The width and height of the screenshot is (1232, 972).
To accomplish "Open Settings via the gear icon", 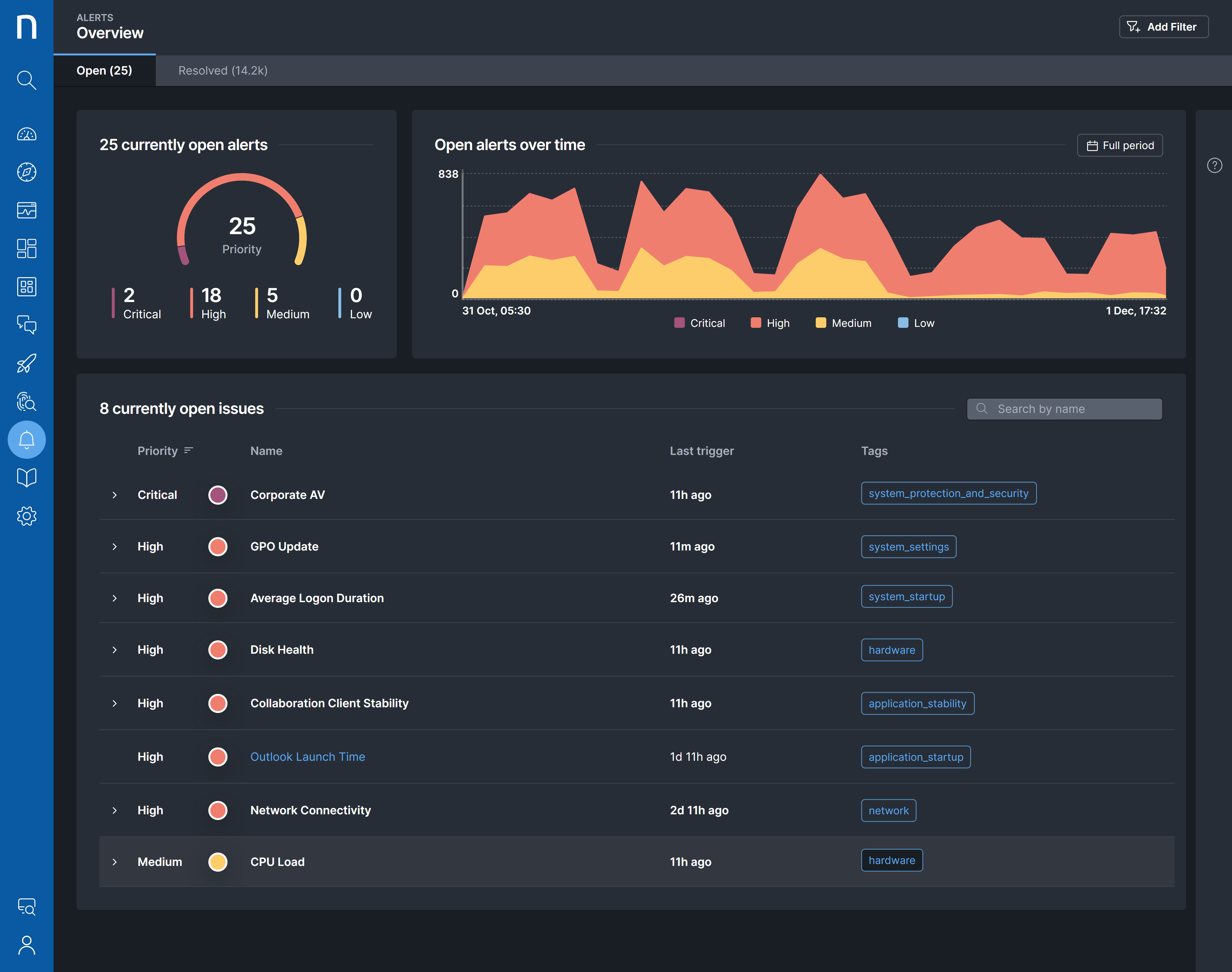I will pos(26,515).
